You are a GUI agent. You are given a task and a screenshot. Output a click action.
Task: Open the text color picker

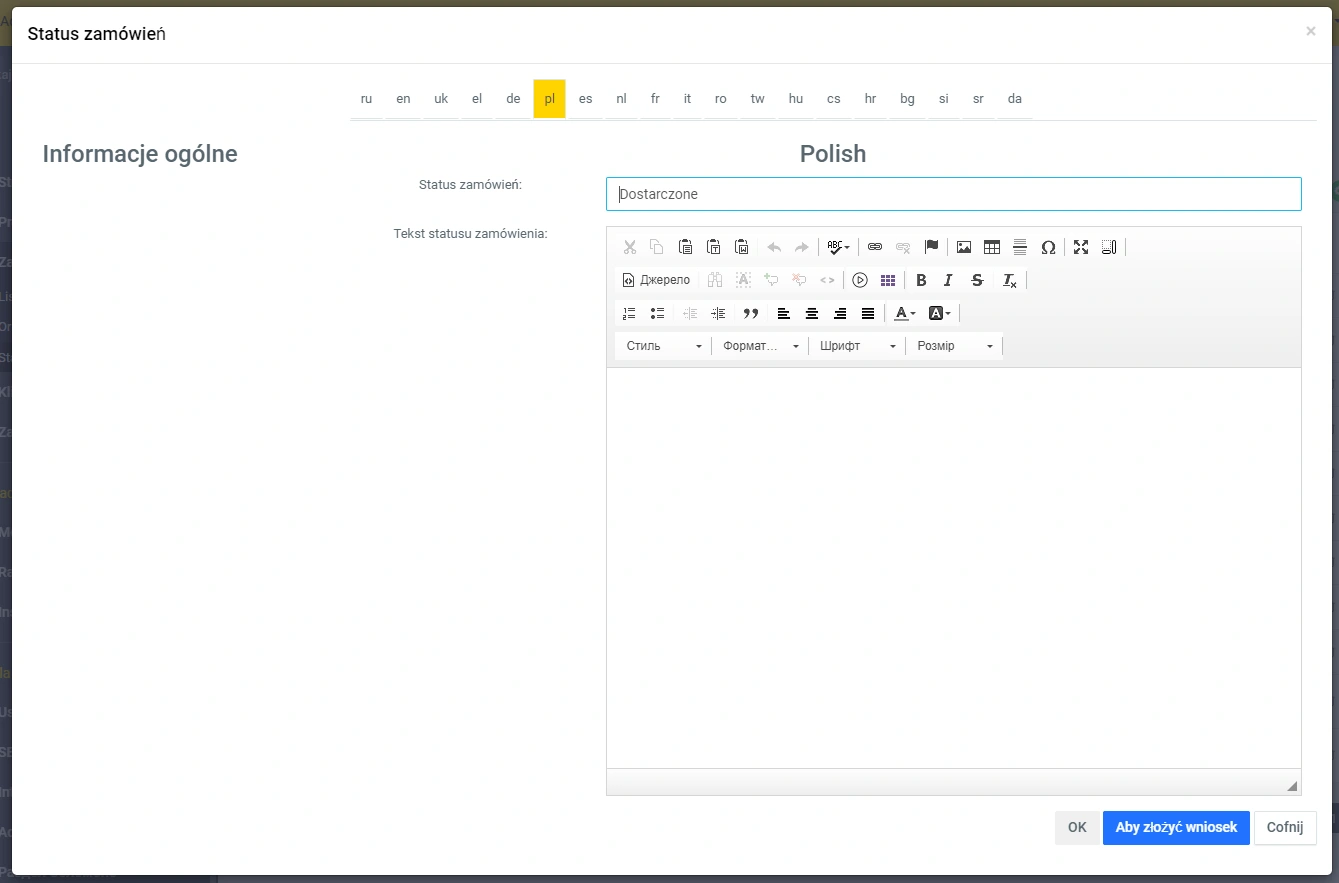pyautogui.click(x=905, y=313)
